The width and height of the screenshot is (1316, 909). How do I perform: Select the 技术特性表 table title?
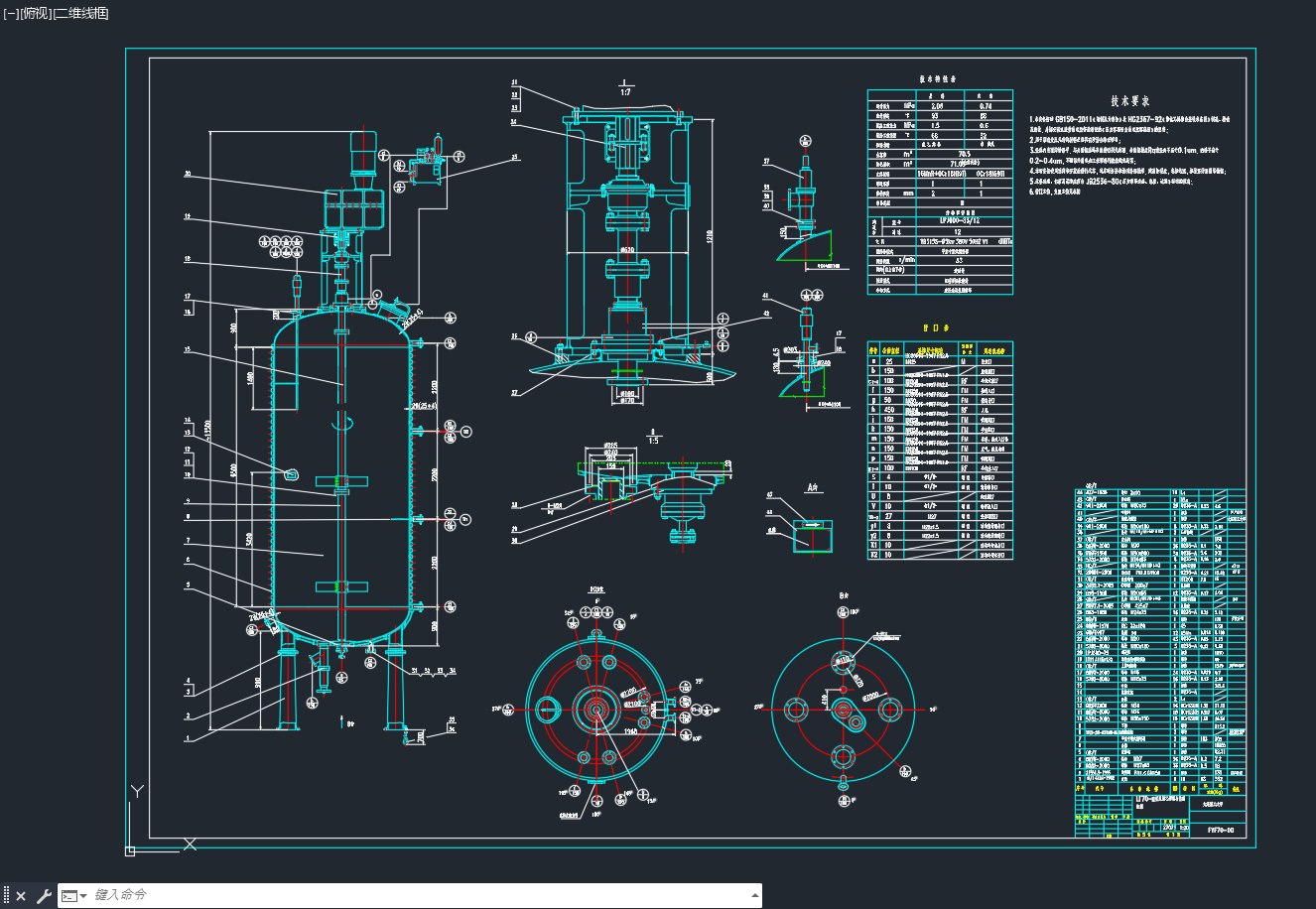point(938,79)
